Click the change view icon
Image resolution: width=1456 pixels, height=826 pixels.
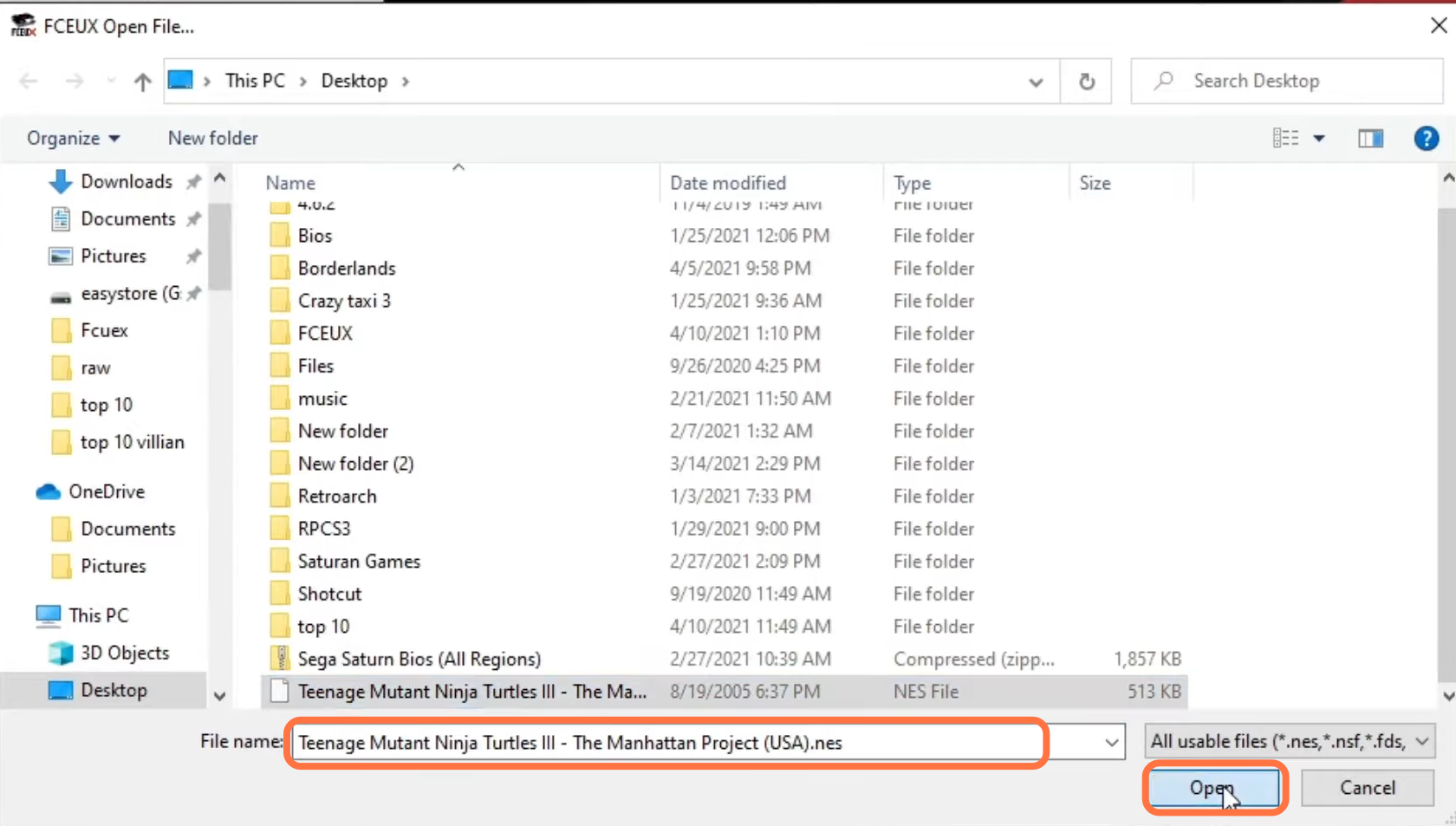coord(1285,138)
